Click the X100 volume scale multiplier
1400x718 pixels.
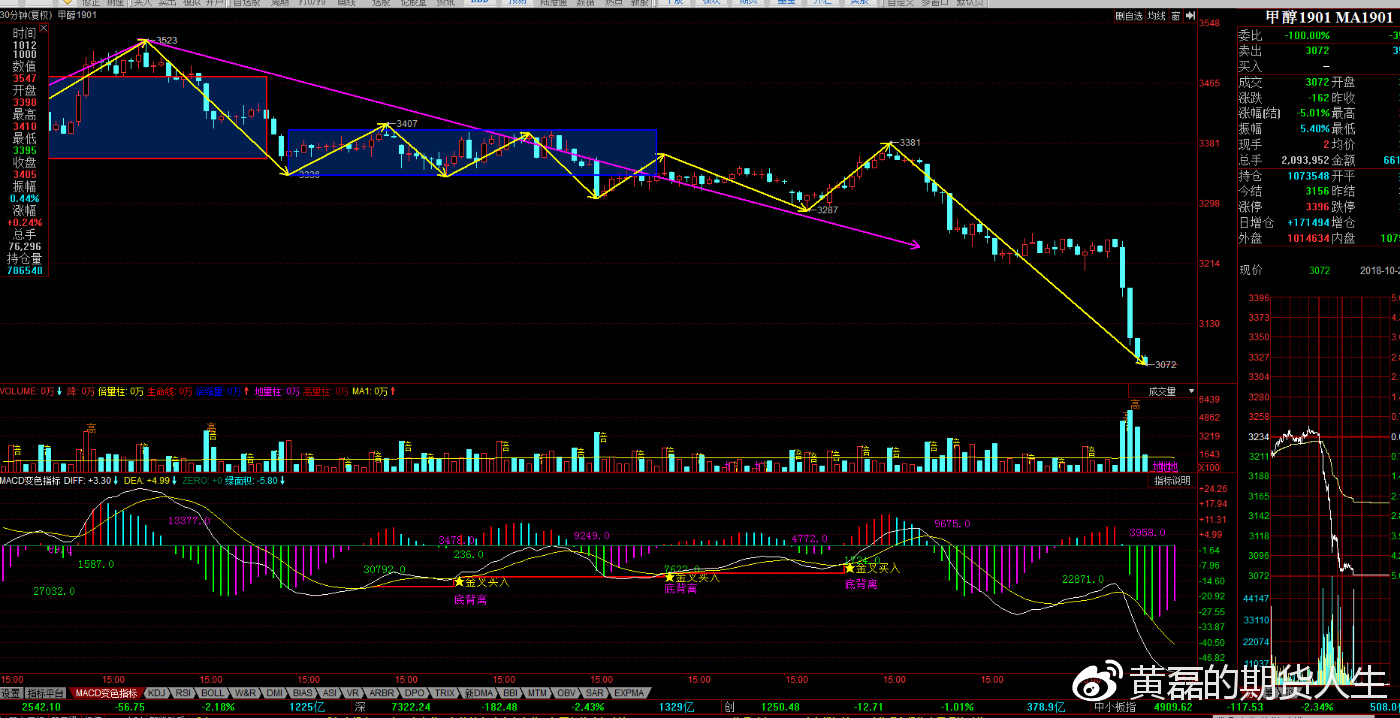point(1181,468)
